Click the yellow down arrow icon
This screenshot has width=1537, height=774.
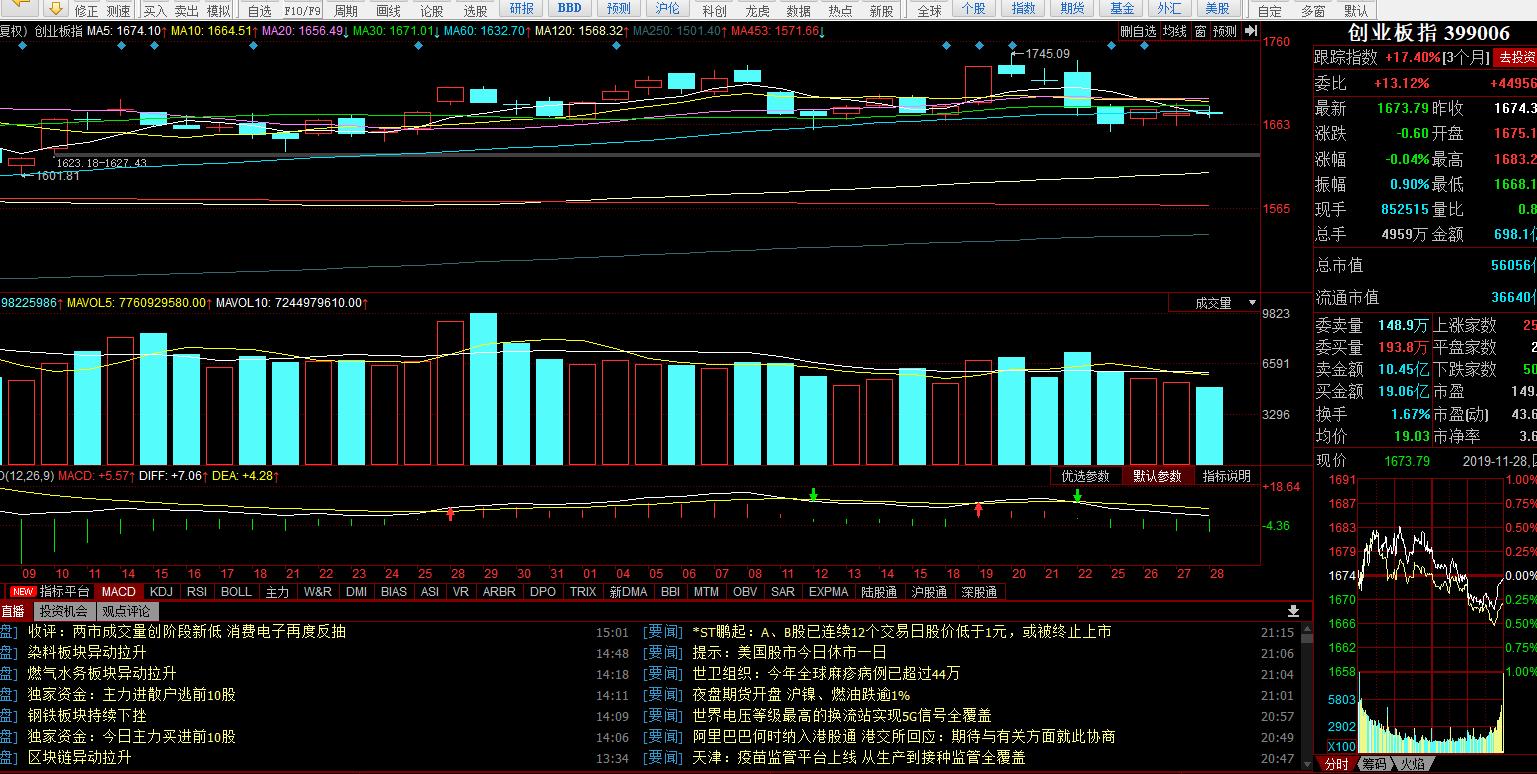click(56, 9)
